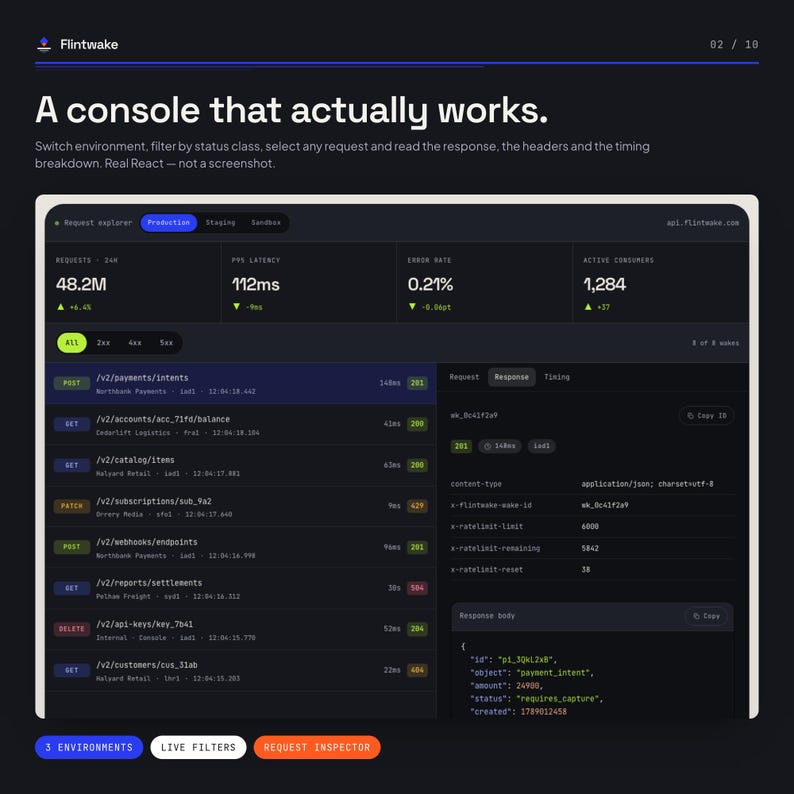Click the x-ratelimit-limit value 6000
The width and height of the screenshot is (794, 794).
tap(590, 527)
